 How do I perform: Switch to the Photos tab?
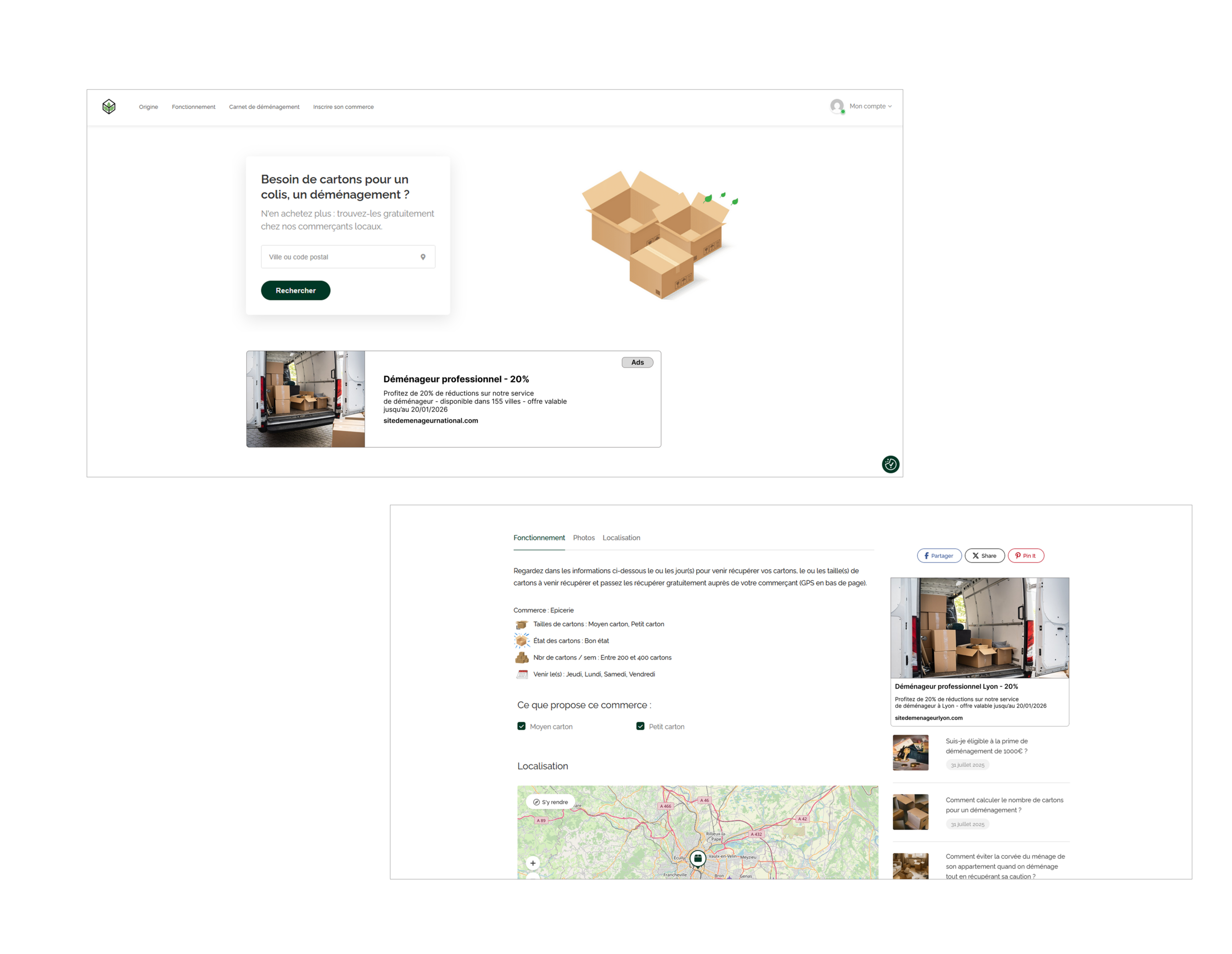tap(583, 538)
